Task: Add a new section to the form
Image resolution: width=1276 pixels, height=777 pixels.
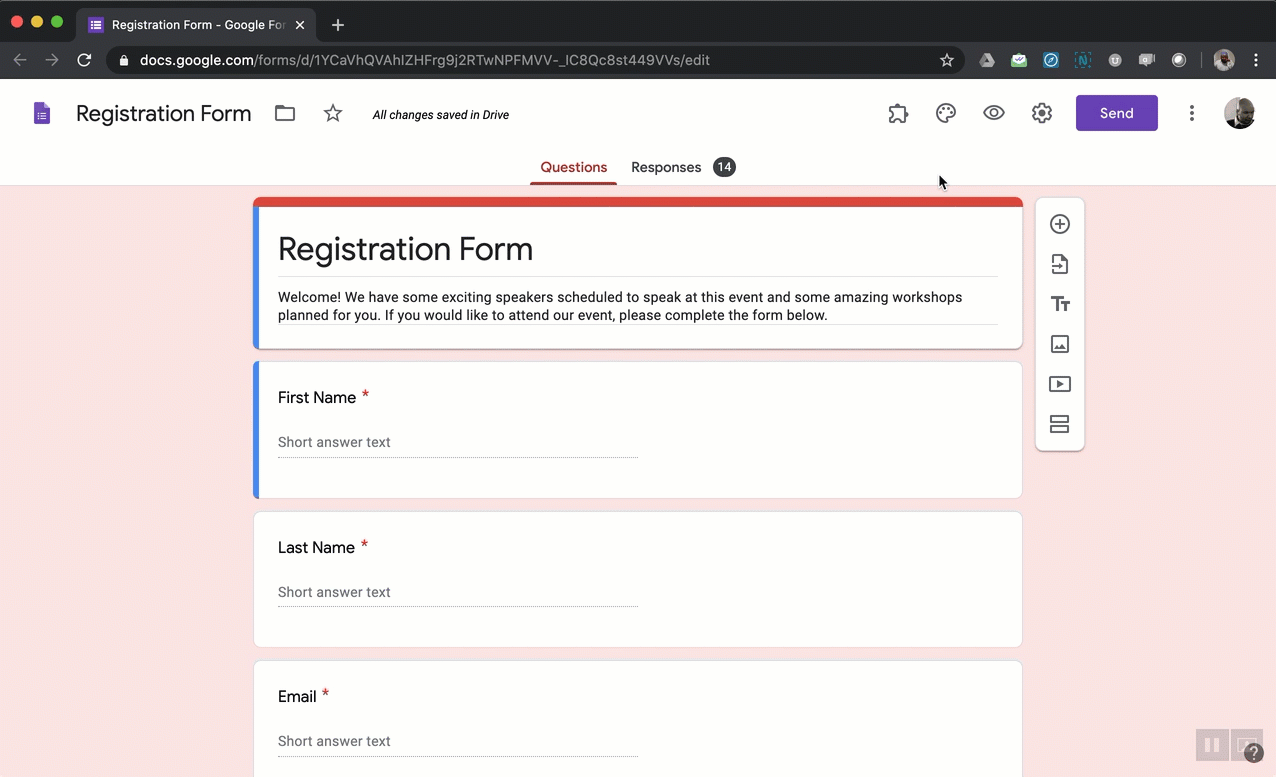Action: click(1059, 424)
